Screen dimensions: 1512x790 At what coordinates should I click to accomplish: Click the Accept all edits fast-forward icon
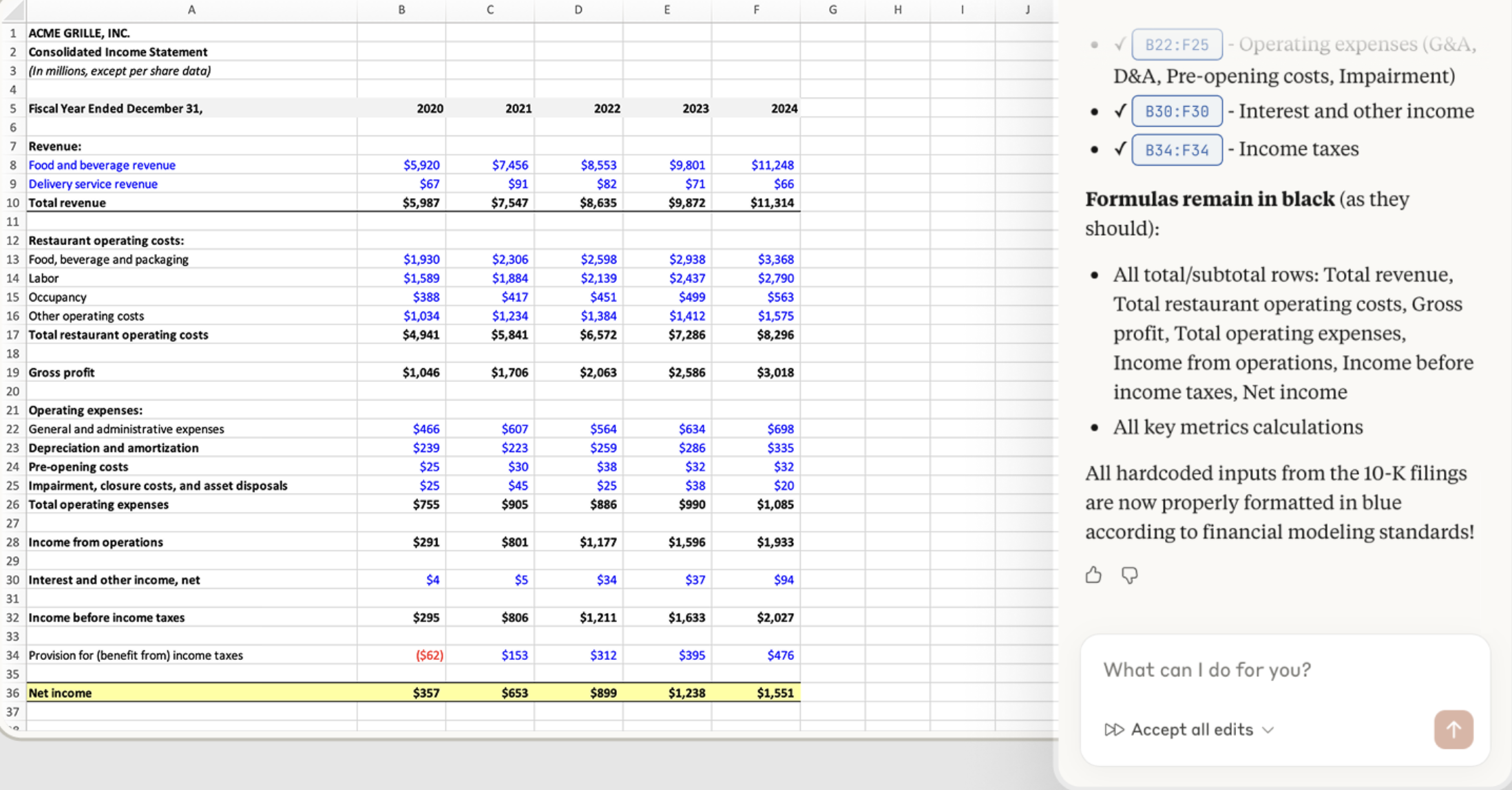click(x=1113, y=729)
